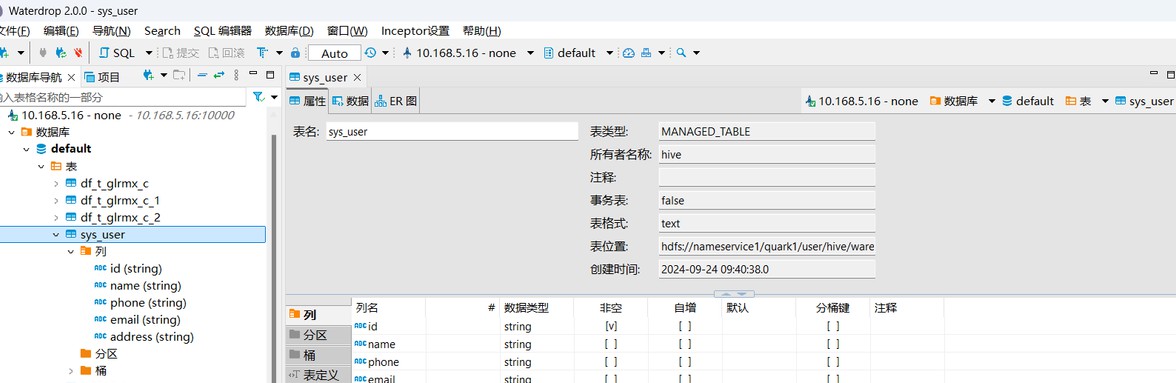
Task: Open the 表定义 side tab
Action: click(318, 375)
